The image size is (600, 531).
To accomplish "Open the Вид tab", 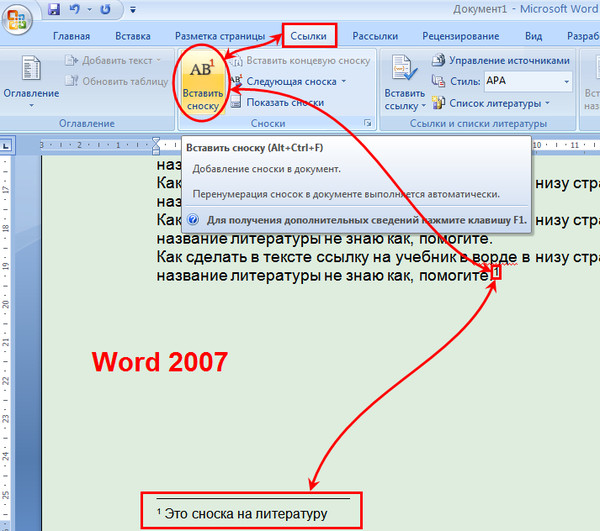I will [x=533, y=36].
